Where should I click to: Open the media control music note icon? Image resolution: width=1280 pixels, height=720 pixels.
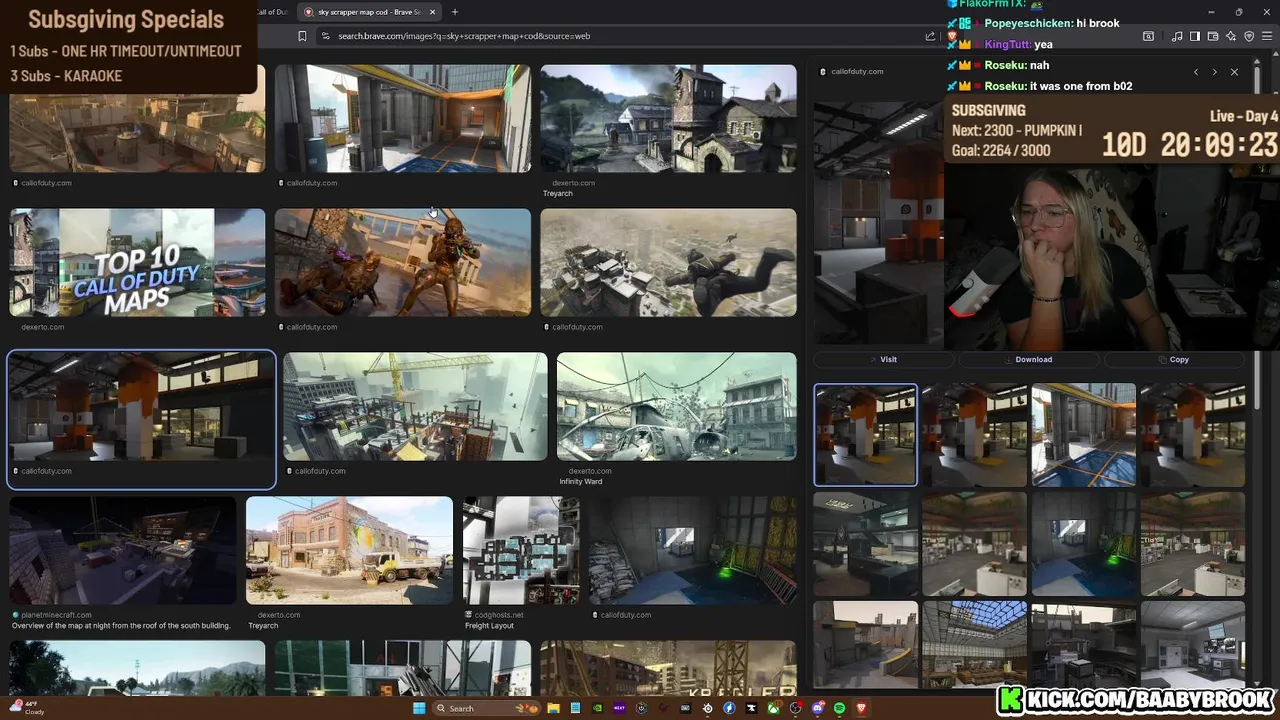tap(1177, 36)
